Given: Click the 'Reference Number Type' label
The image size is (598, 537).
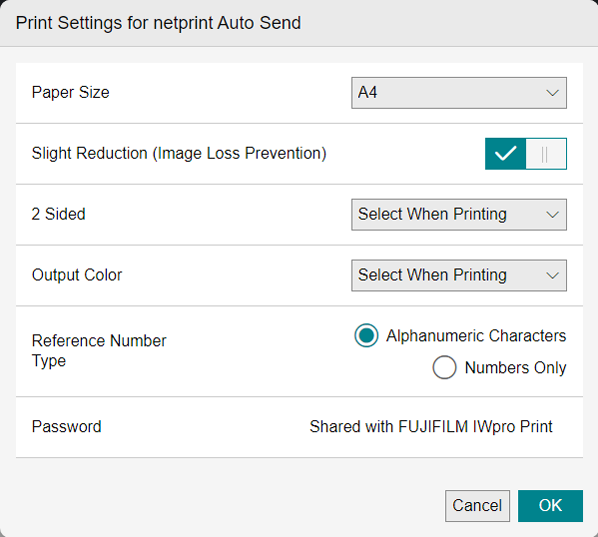Looking at the screenshot, I should click(x=99, y=350).
